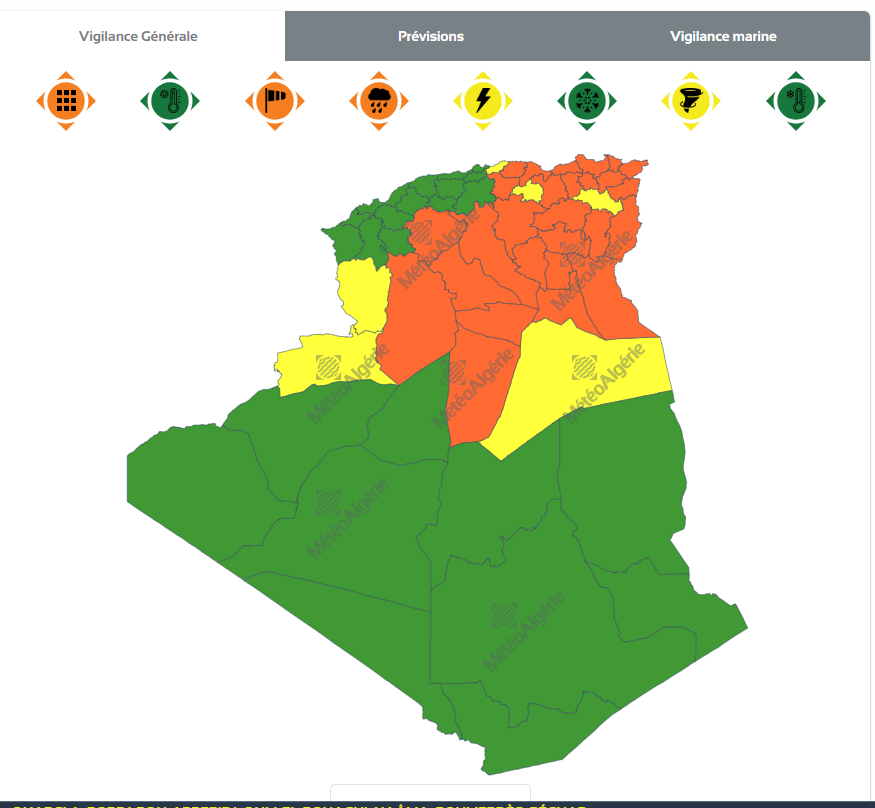Viewport: 875px width, 808px height.
Task: Select the yellow tornado sandstorm icon
Action: pos(691,100)
